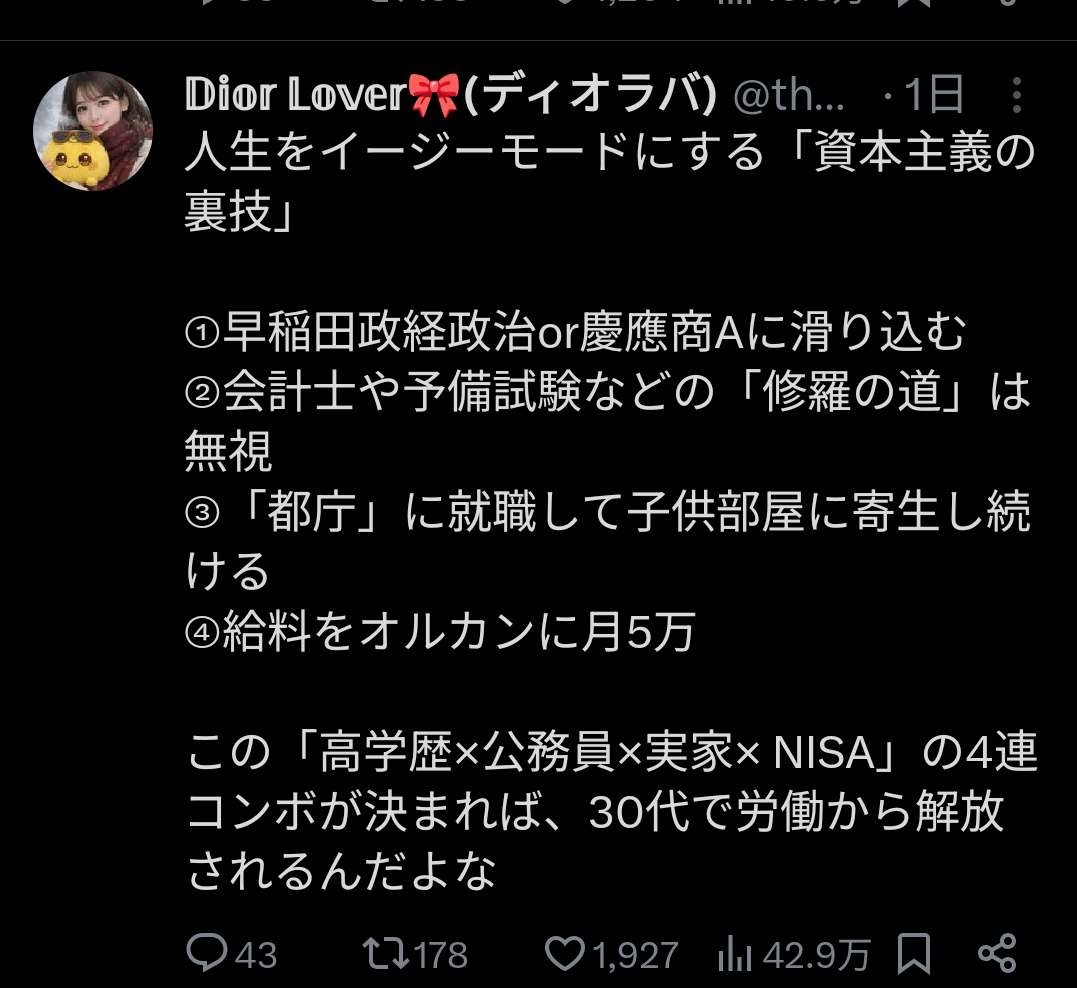This screenshot has width=1077, height=988.
Task: Open the reply speech-bubble icon
Action: coord(207,952)
